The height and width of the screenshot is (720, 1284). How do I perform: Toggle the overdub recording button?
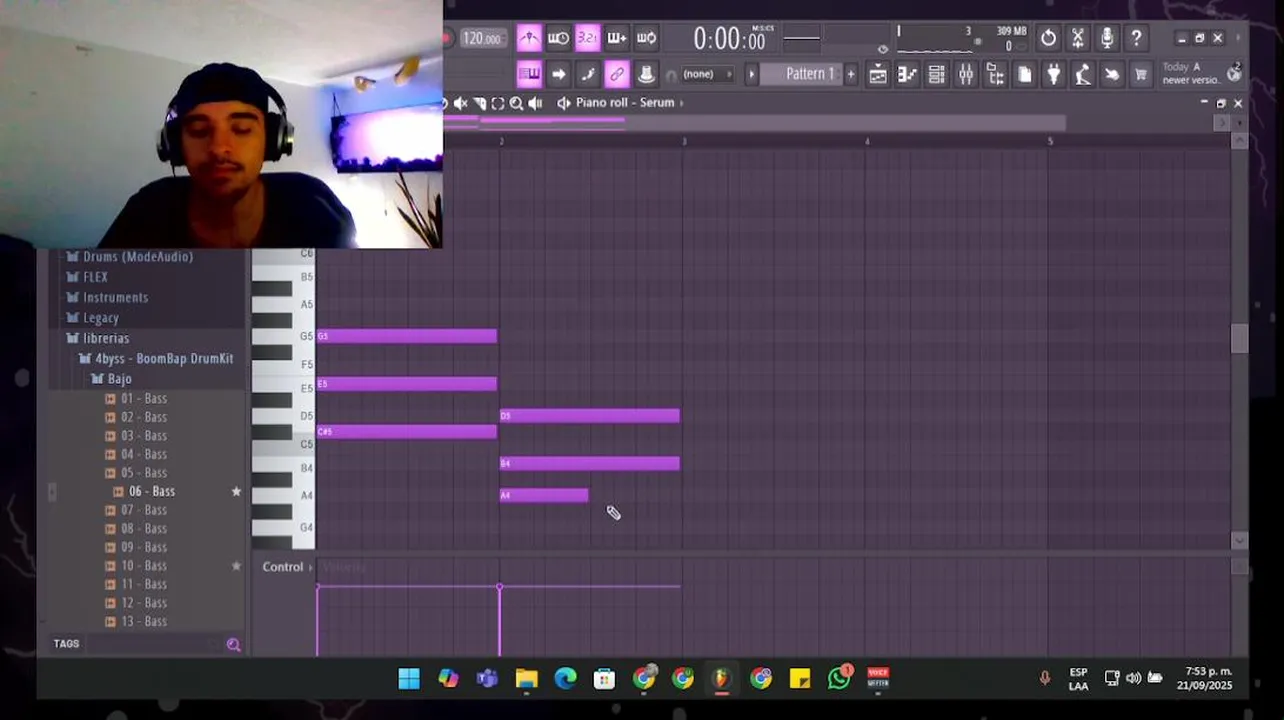pos(617,38)
